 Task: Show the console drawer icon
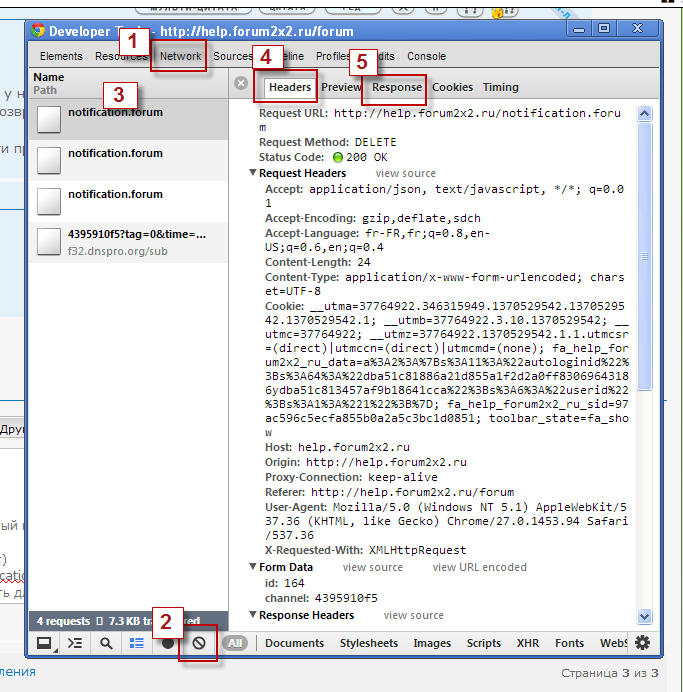tap(75, 643)
